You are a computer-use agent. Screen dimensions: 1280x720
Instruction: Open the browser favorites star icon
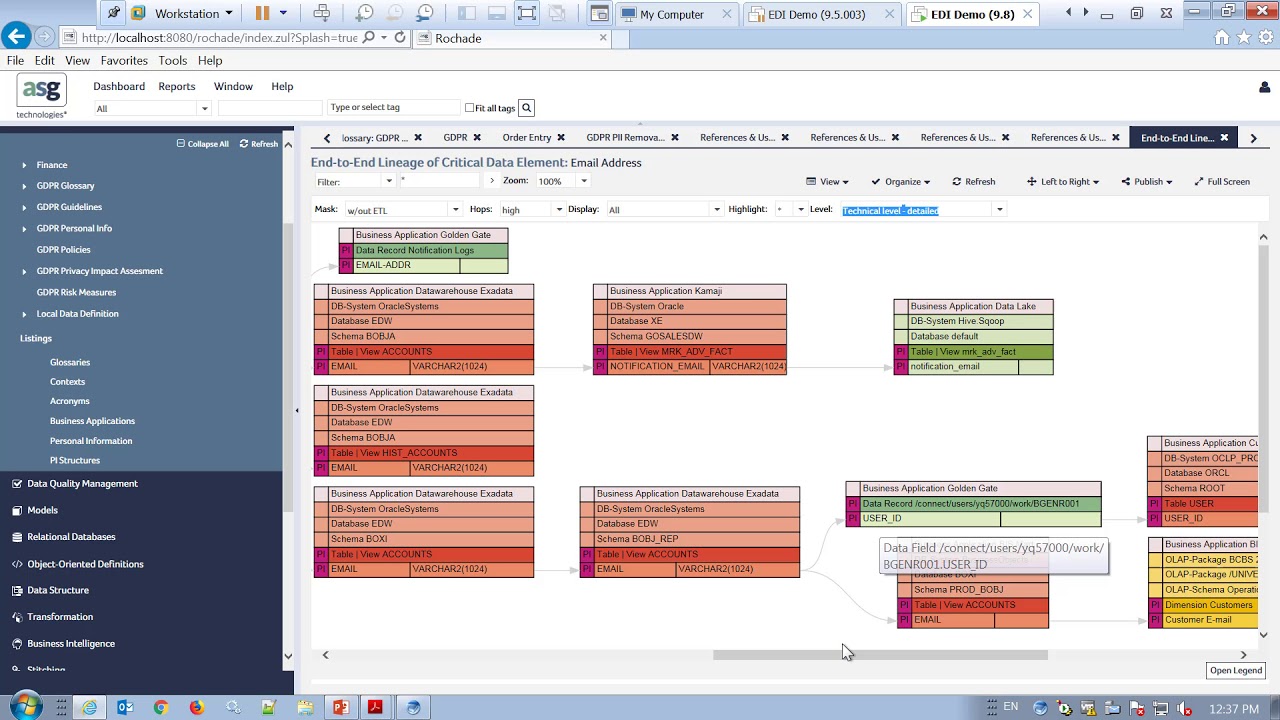click(1243, 37)
